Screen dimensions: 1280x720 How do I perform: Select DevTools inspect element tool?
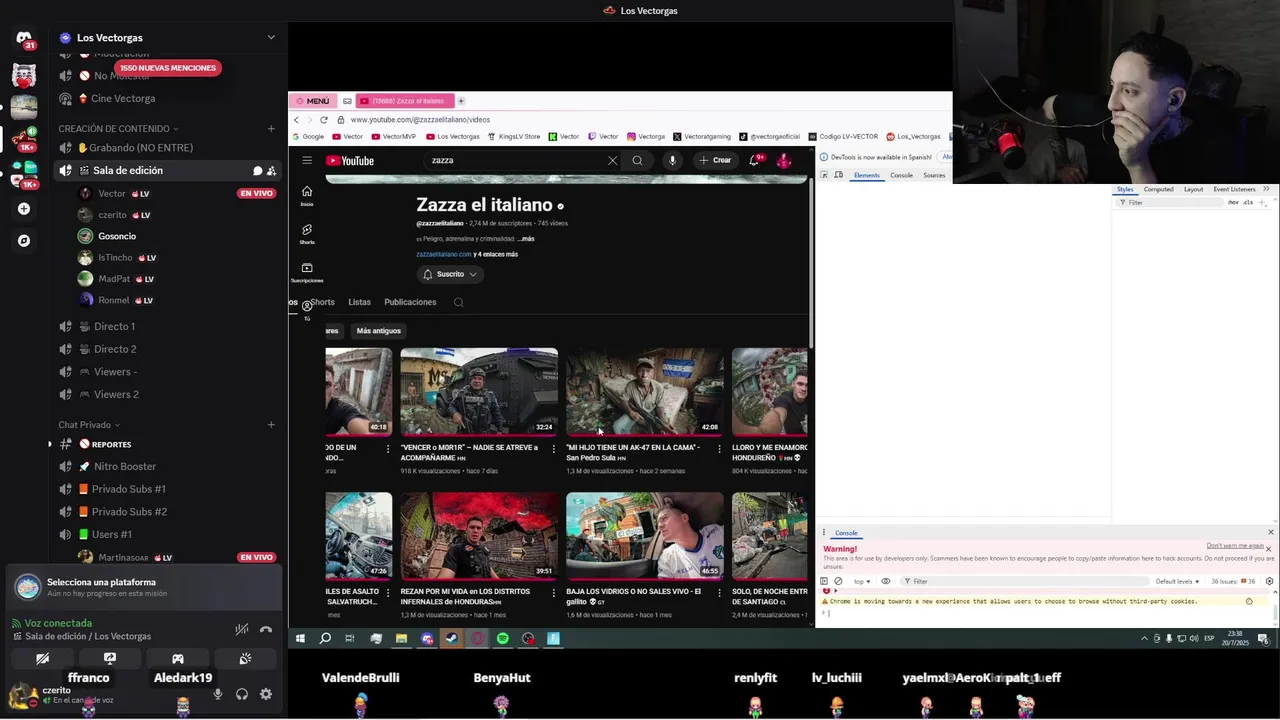(x=824, y=175)
